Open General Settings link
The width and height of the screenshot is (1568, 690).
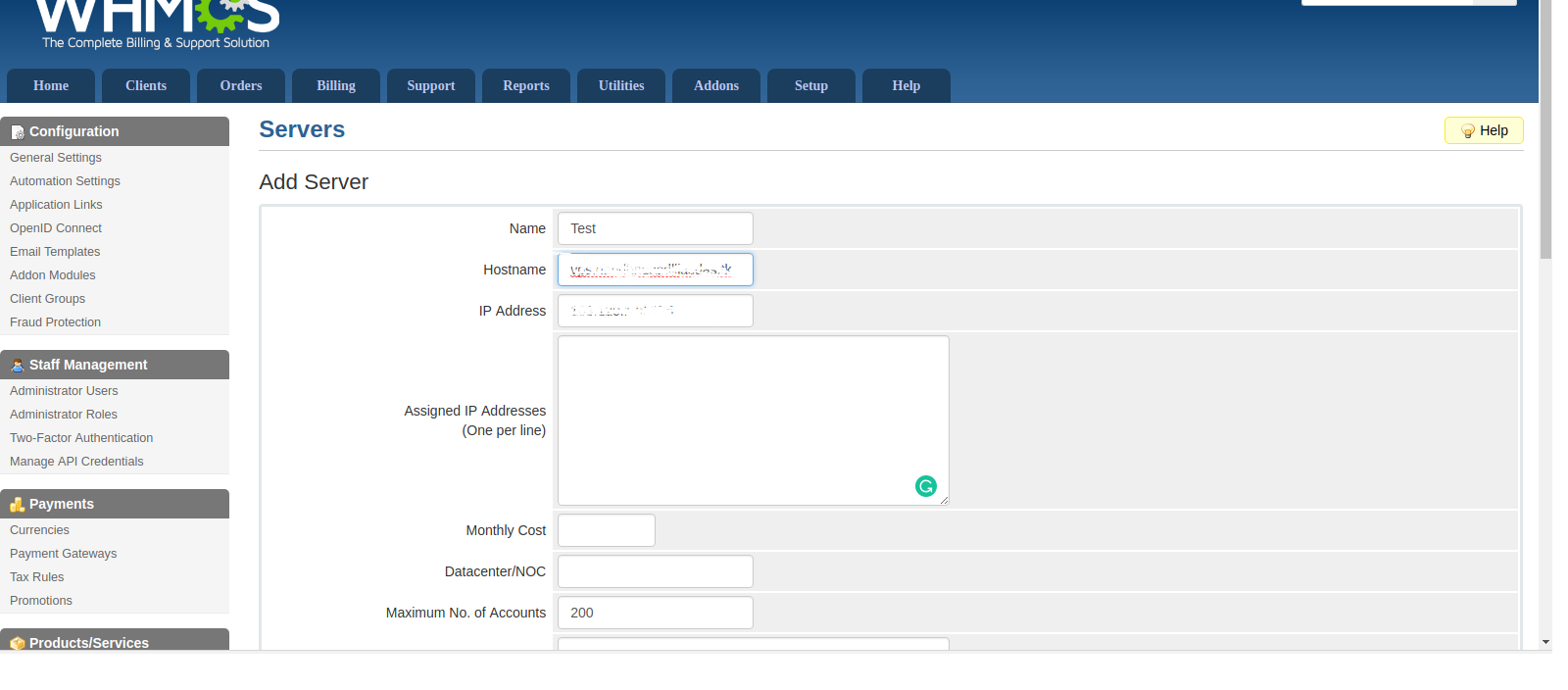coord(56,158)
